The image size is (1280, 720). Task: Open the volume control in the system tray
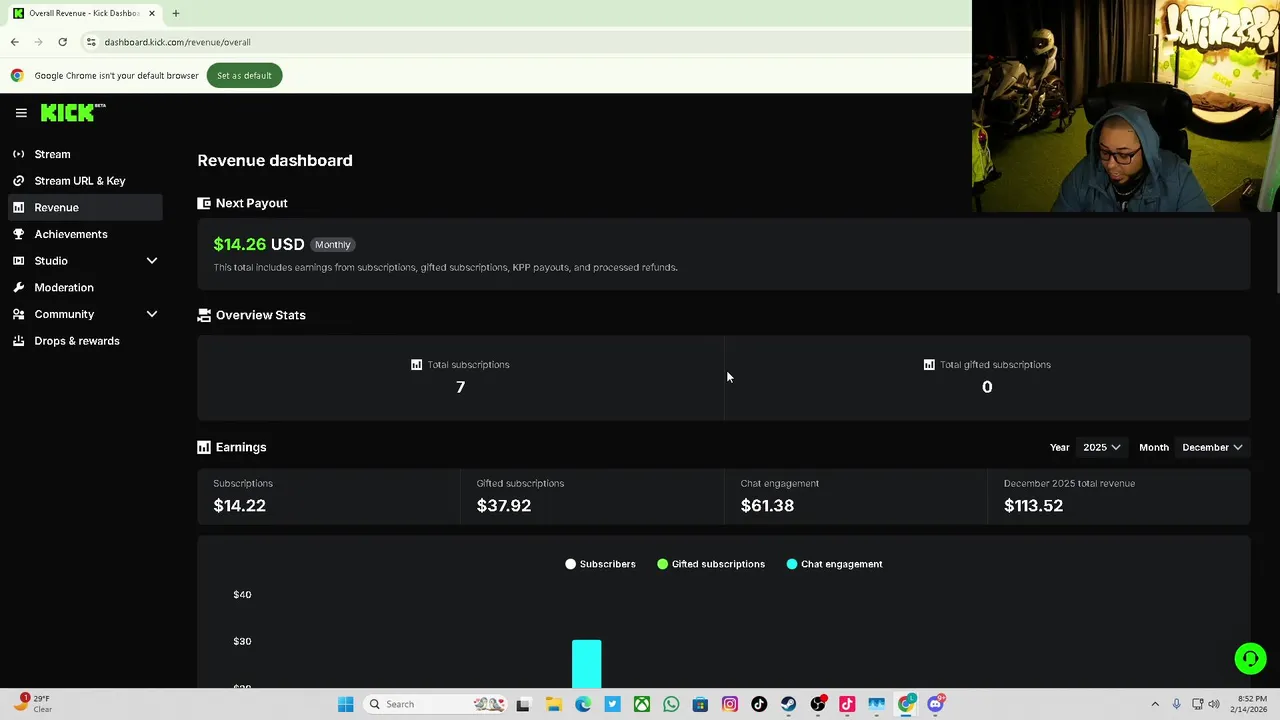[x=1214, y=704]
